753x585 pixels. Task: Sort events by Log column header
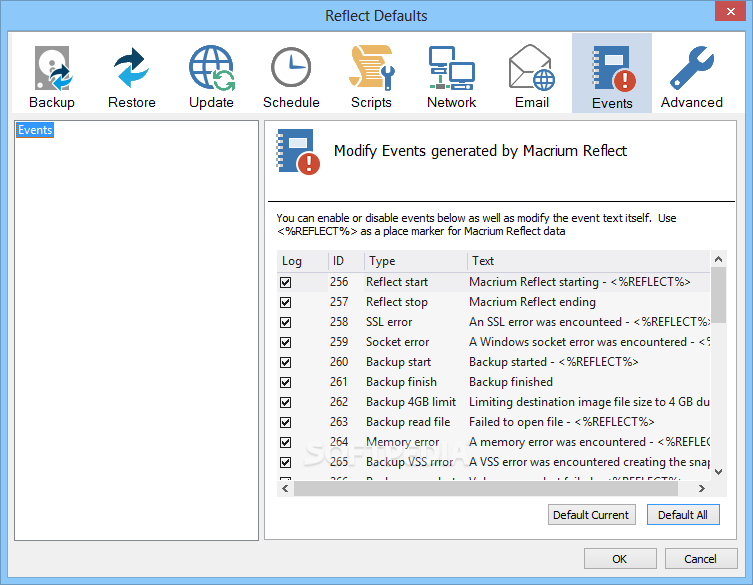click(x=303, y=261)
